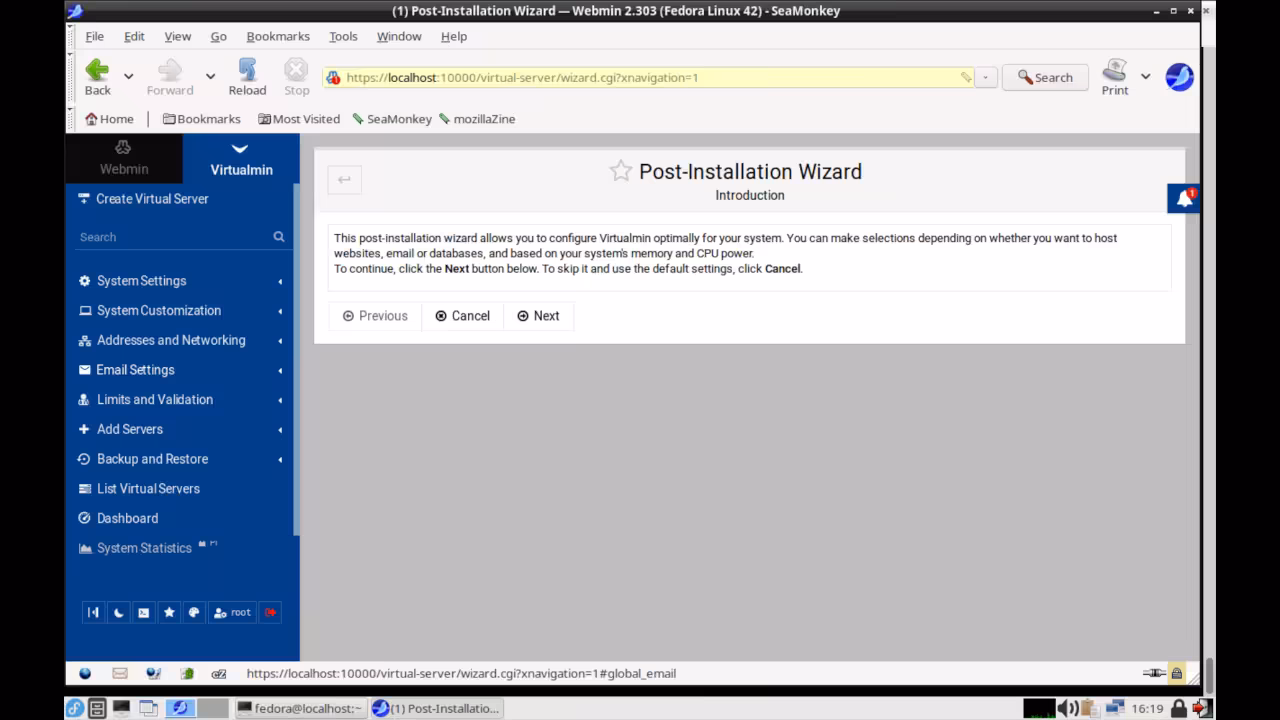Viewport: 1280px width, 720px height.
Task: Click the Forward navigation icon
Action: [x=170, y=70]
